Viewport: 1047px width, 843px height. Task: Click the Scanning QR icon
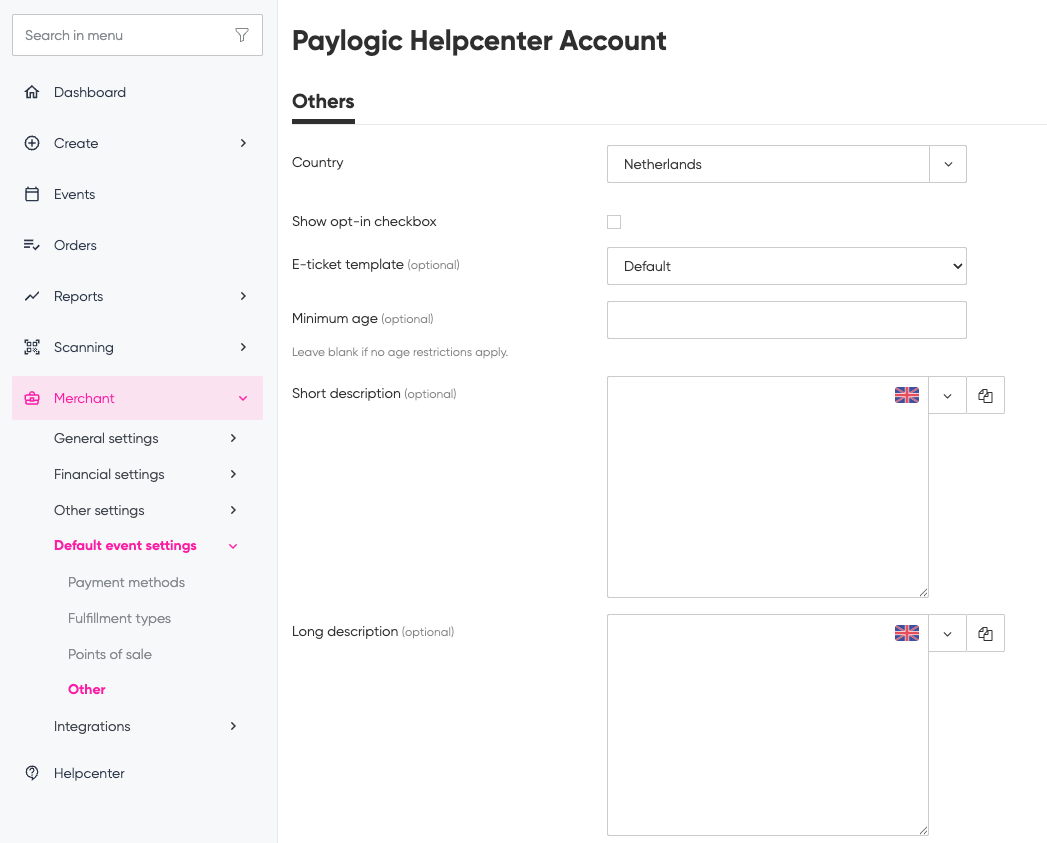point(32,347)
